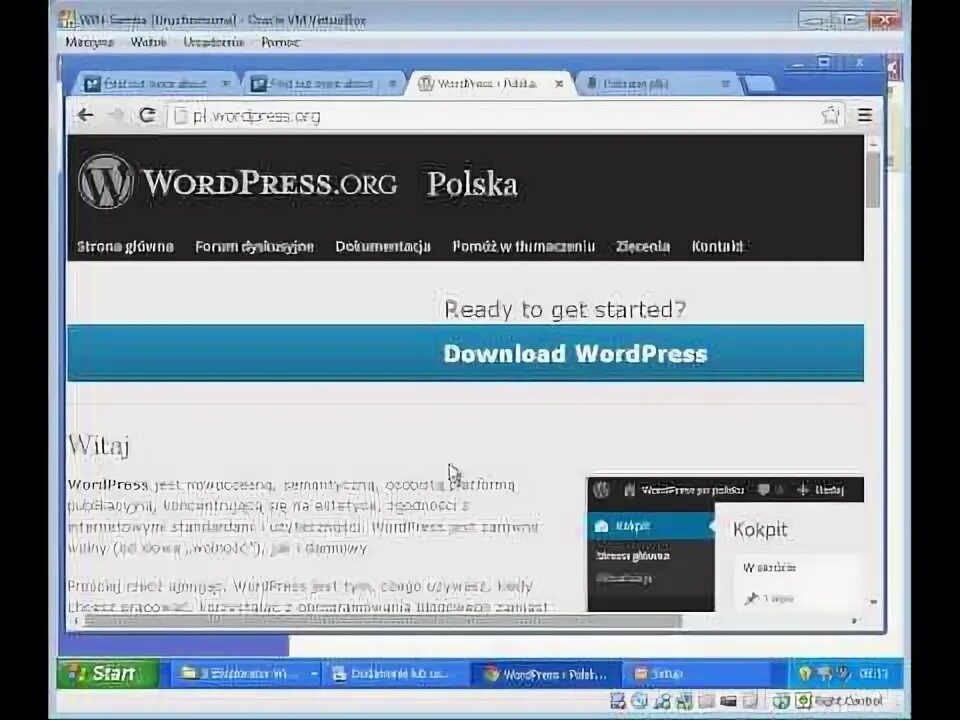This screenshot has height=720, width=960.
Task: Click the WordPress Polska Chrome taskbar button
Action: [547, 673]
